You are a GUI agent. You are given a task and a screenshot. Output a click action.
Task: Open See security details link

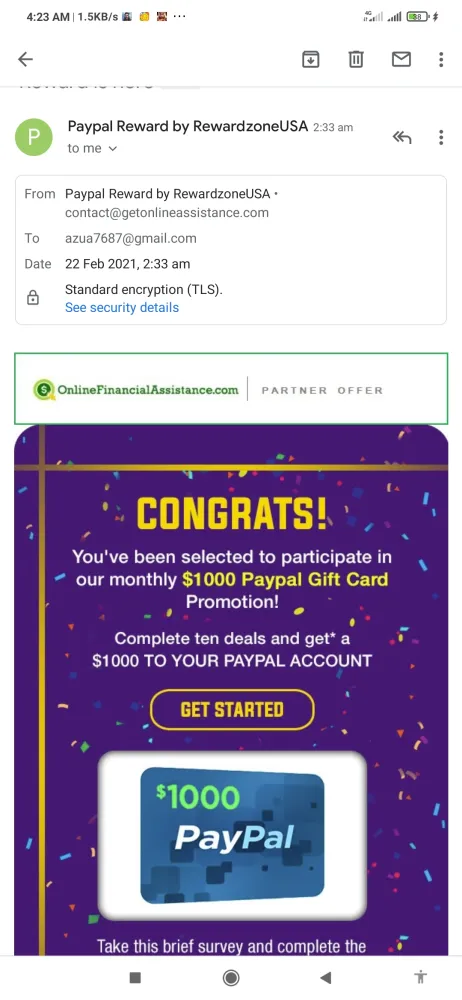pos(122,307)
